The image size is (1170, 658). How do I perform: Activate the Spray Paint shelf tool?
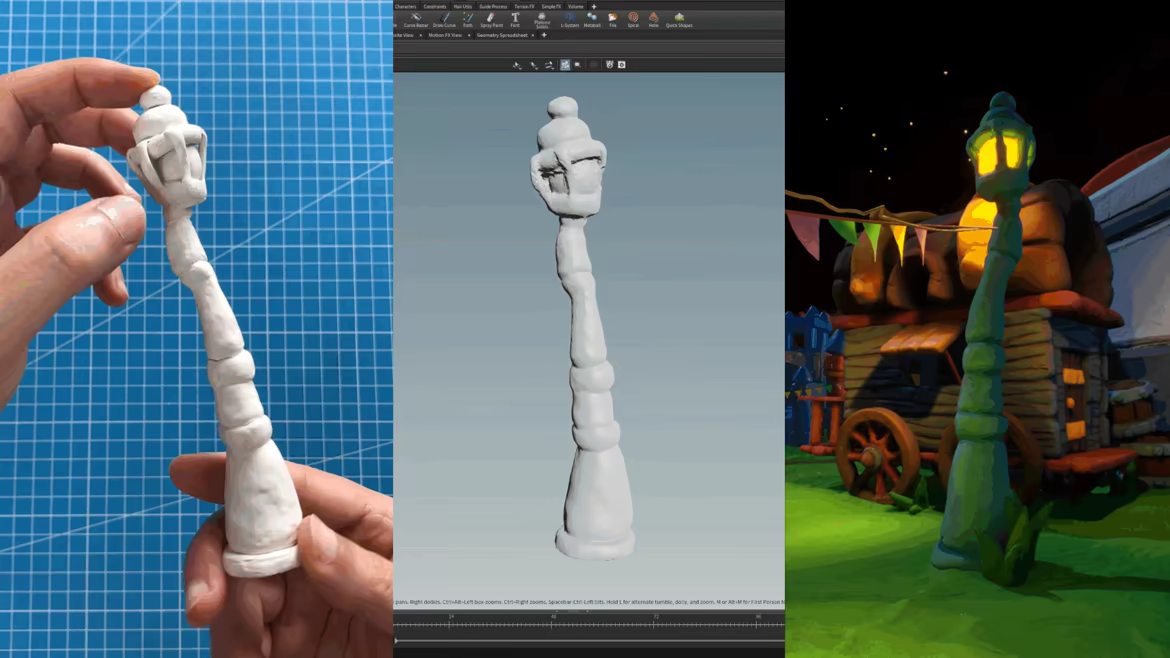pyautogui.click(x=491, y=19)
